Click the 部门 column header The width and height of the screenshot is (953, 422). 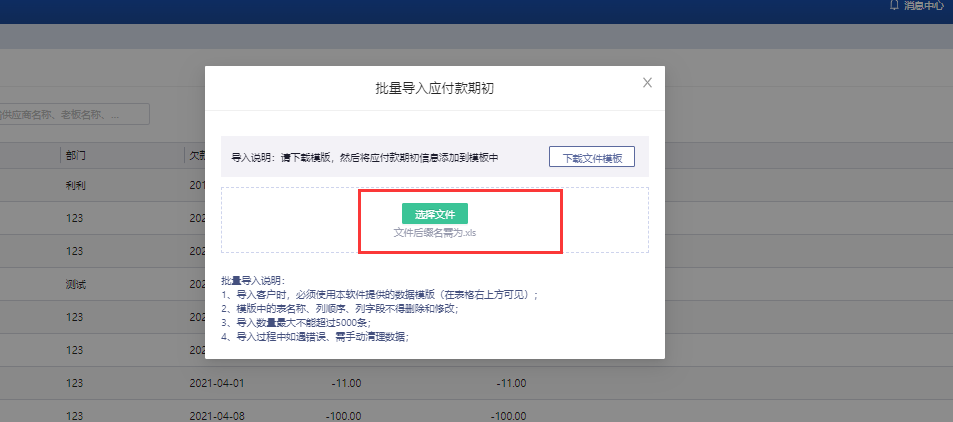point(76,156)
